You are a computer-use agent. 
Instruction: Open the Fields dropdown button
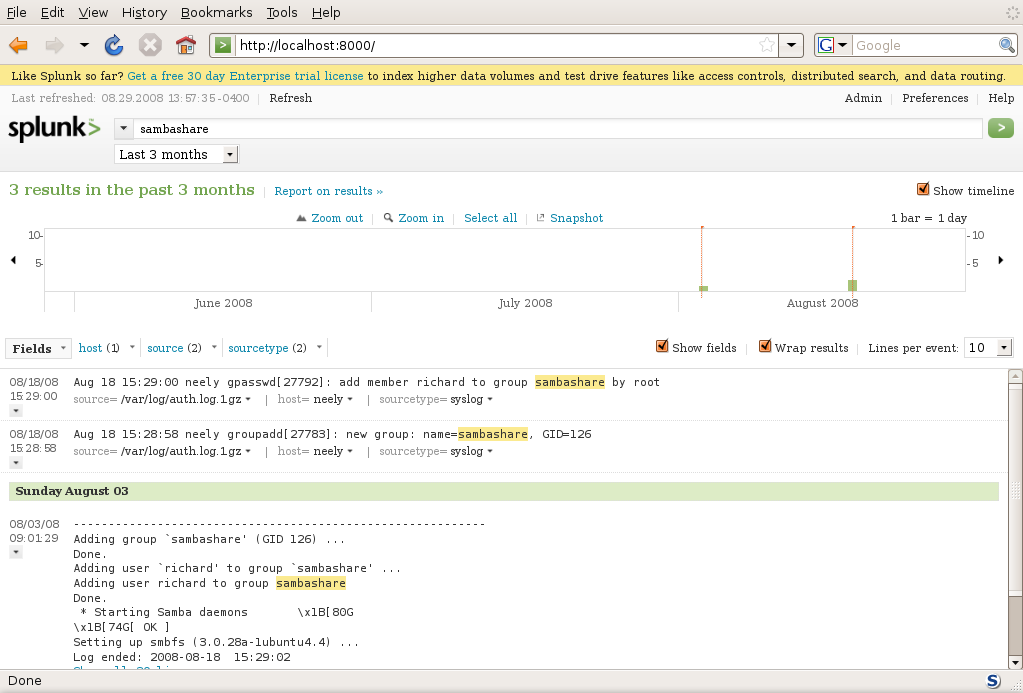[x=37, y=348]
